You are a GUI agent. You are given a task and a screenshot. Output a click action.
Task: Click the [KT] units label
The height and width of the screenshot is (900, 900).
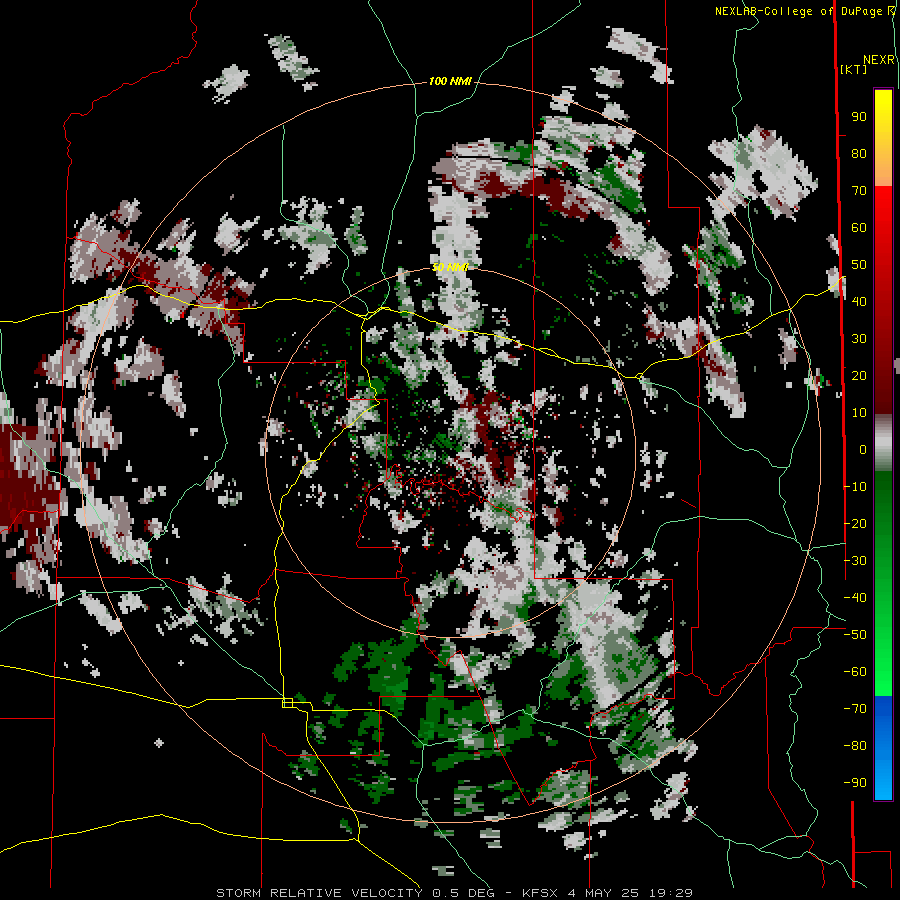[x=853, y=69]
